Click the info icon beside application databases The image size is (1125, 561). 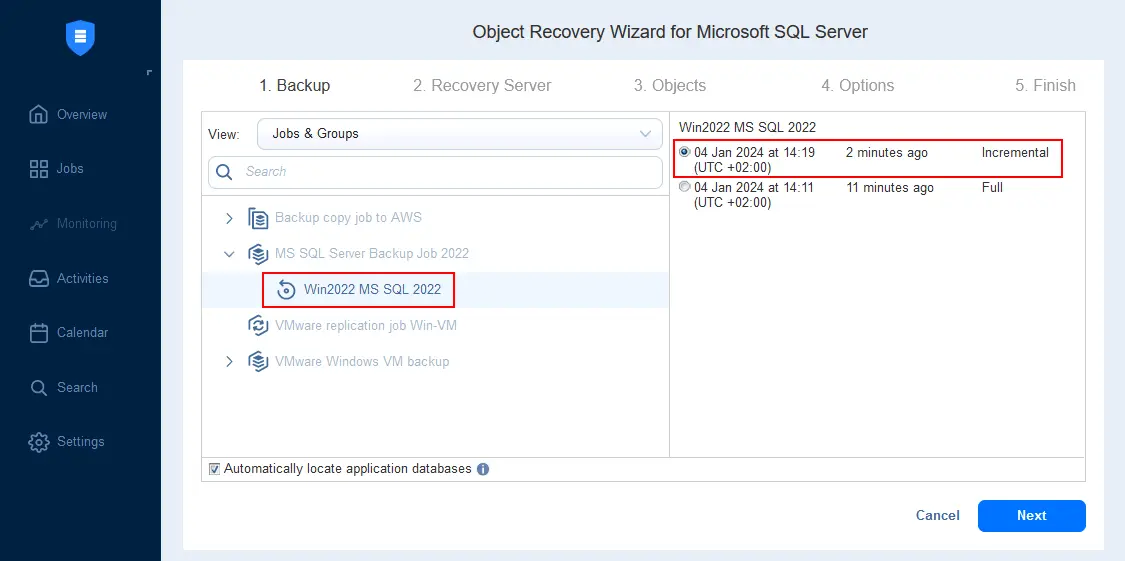click(x=483, y=469)
